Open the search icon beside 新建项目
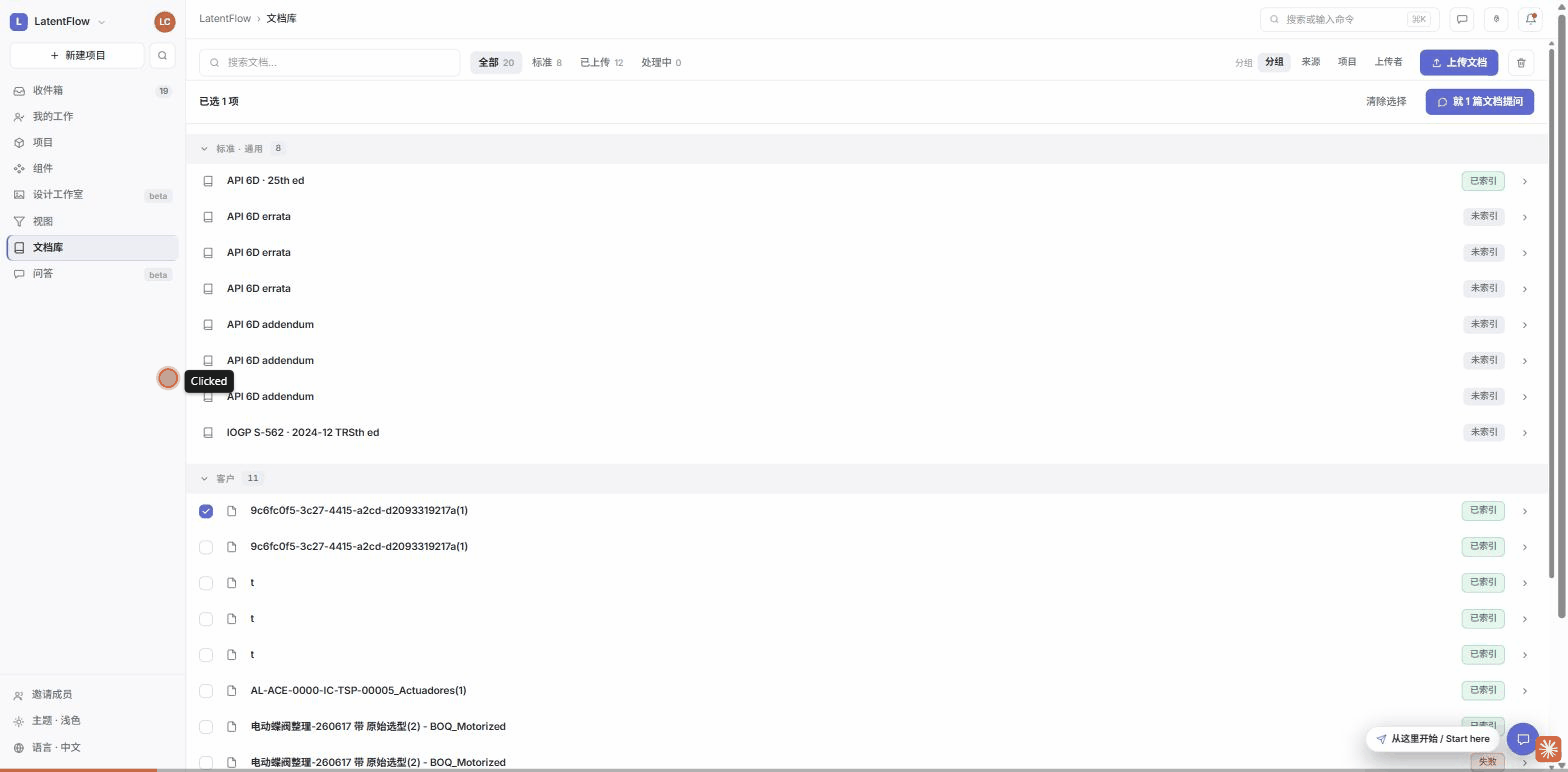 click(x=162, y=55)
